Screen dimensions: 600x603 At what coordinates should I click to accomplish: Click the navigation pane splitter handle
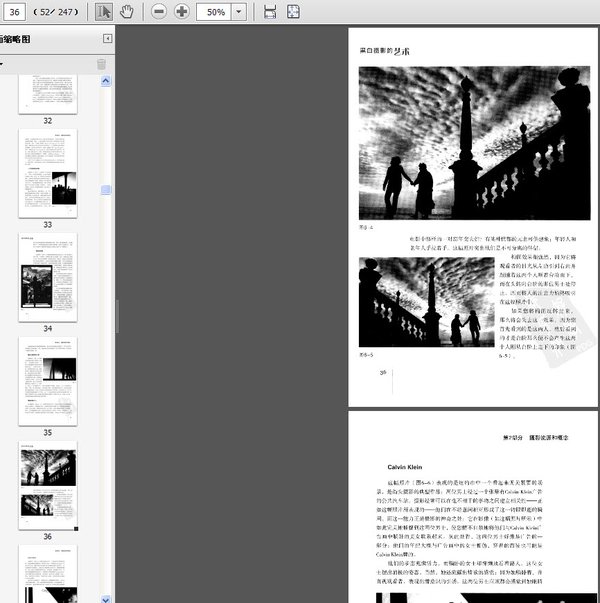tap(117, 316)
